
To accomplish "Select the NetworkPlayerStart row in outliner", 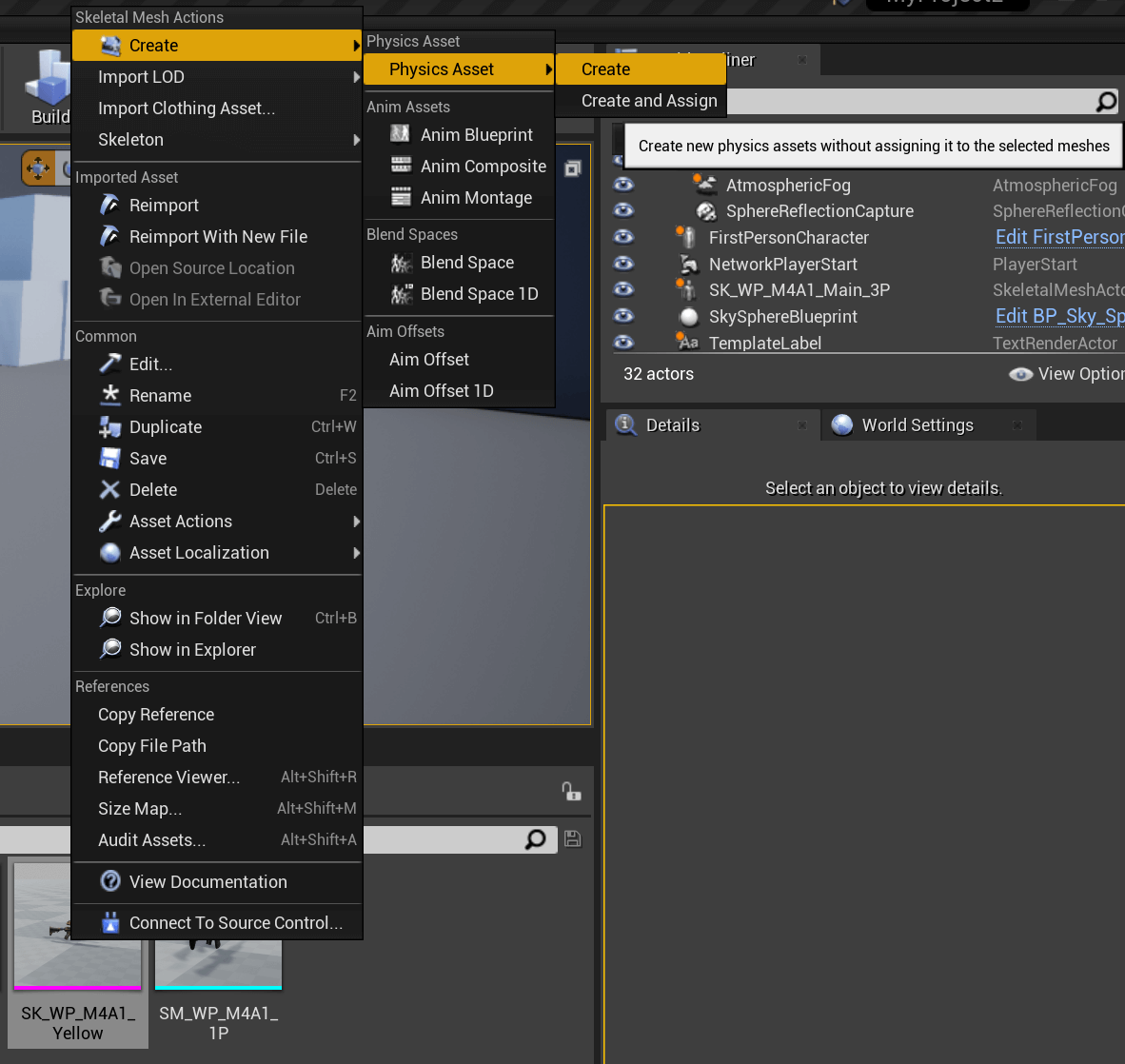I will tap(867, 264).
